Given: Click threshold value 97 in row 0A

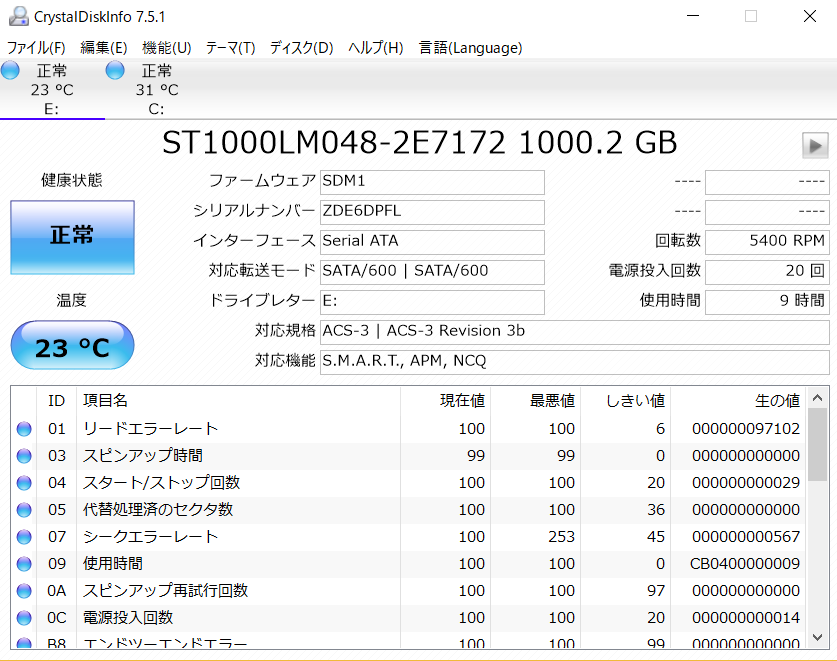Looking at the screenshot, I should (x=656, y=591).
